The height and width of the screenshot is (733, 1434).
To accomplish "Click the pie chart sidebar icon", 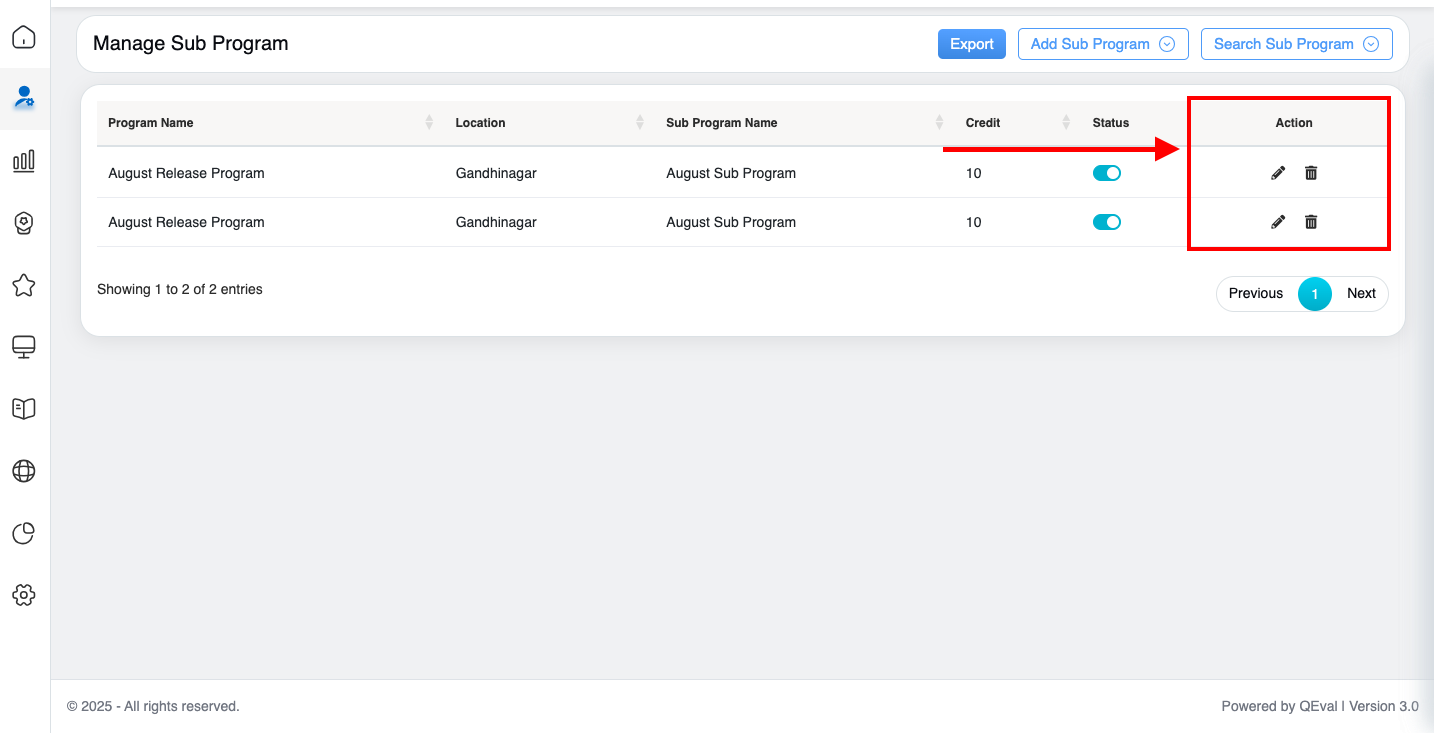I will (x=24, y=533).
